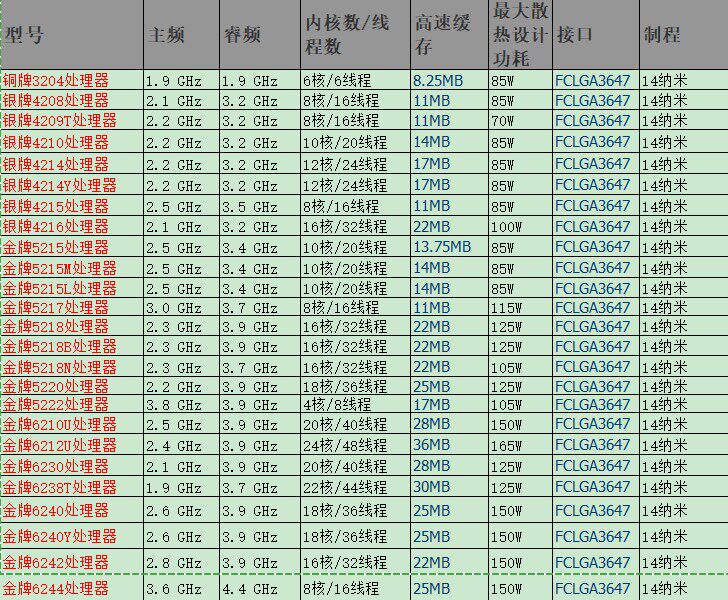Select the 金牌6240Y处理器 cell
The height and width of the screenshot is (600, 728).
(72, 536)
